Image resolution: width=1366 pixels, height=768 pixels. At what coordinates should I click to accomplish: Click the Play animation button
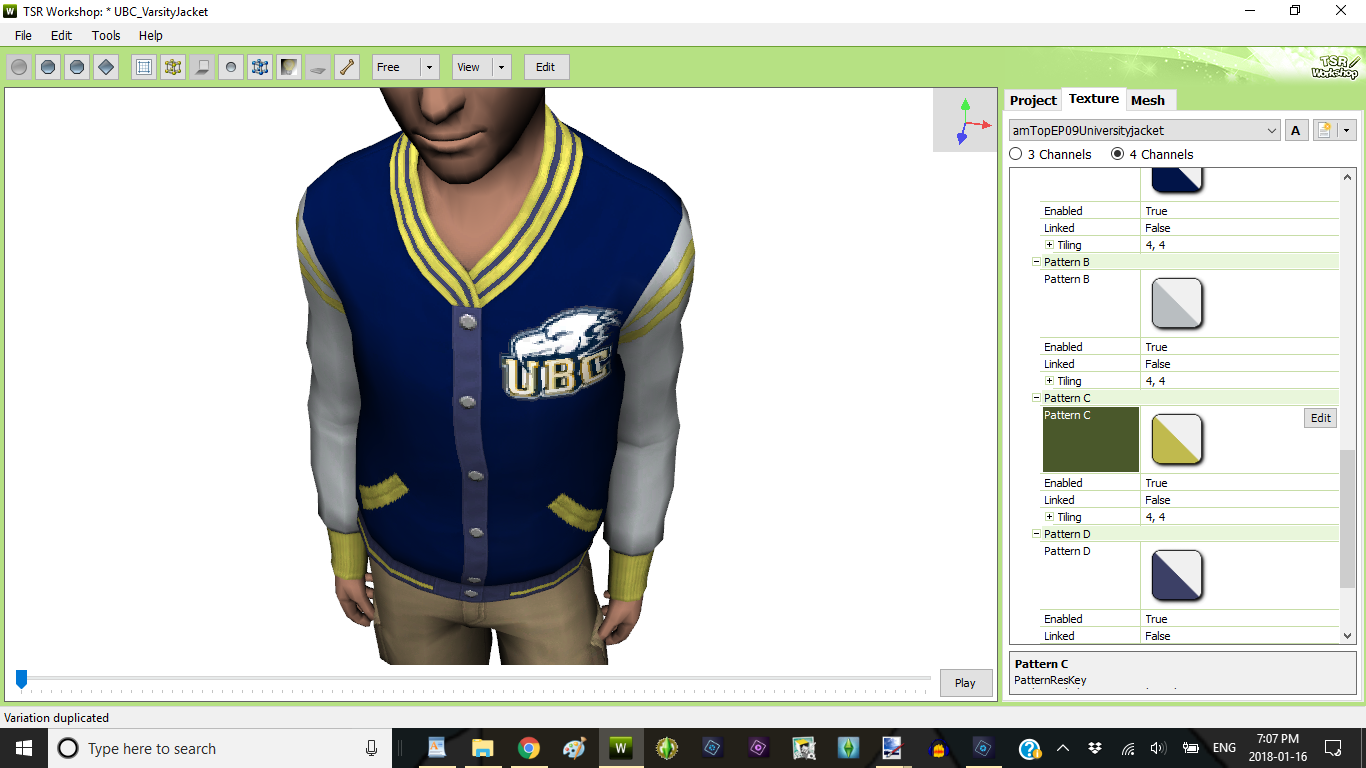click(965, 683)
